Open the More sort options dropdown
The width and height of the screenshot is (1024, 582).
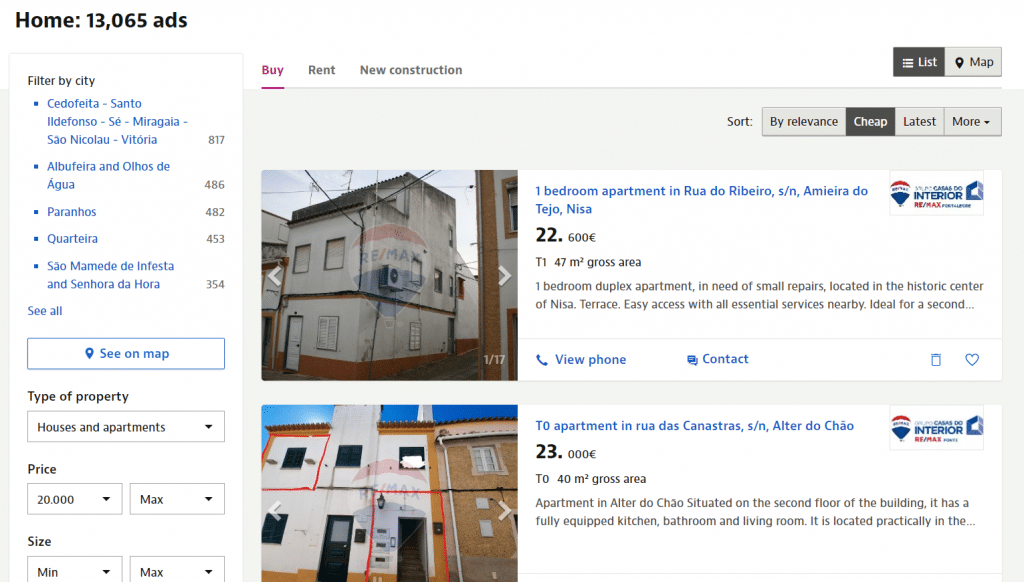[972, 121]
